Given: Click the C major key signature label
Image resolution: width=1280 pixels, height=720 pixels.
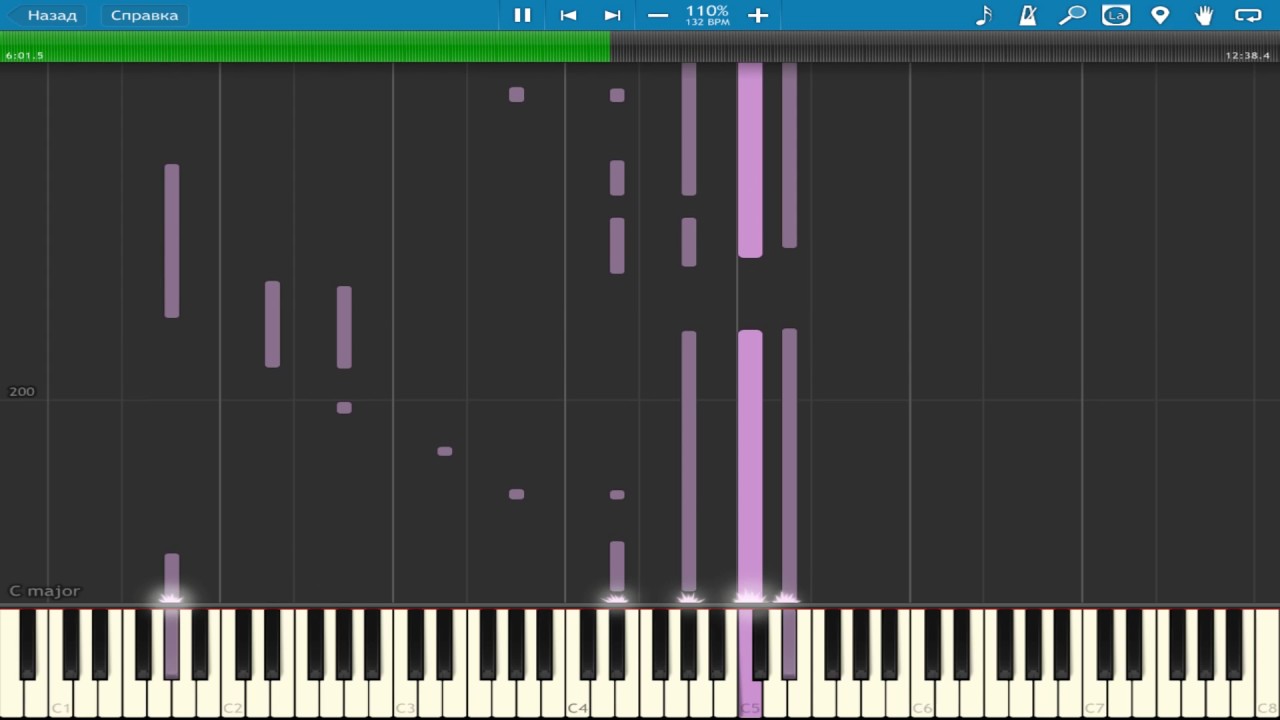Looking at the screenshot, I should point(44,591).
